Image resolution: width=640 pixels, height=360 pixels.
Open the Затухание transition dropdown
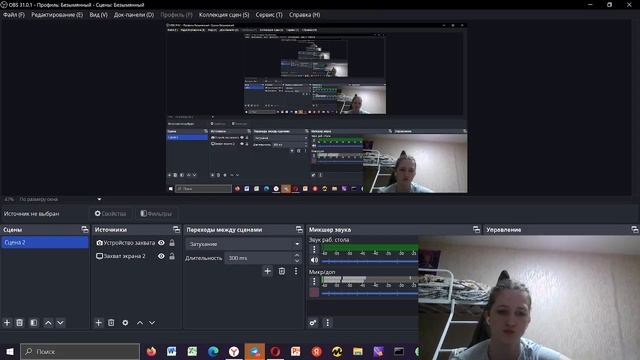tap(244, 244)
